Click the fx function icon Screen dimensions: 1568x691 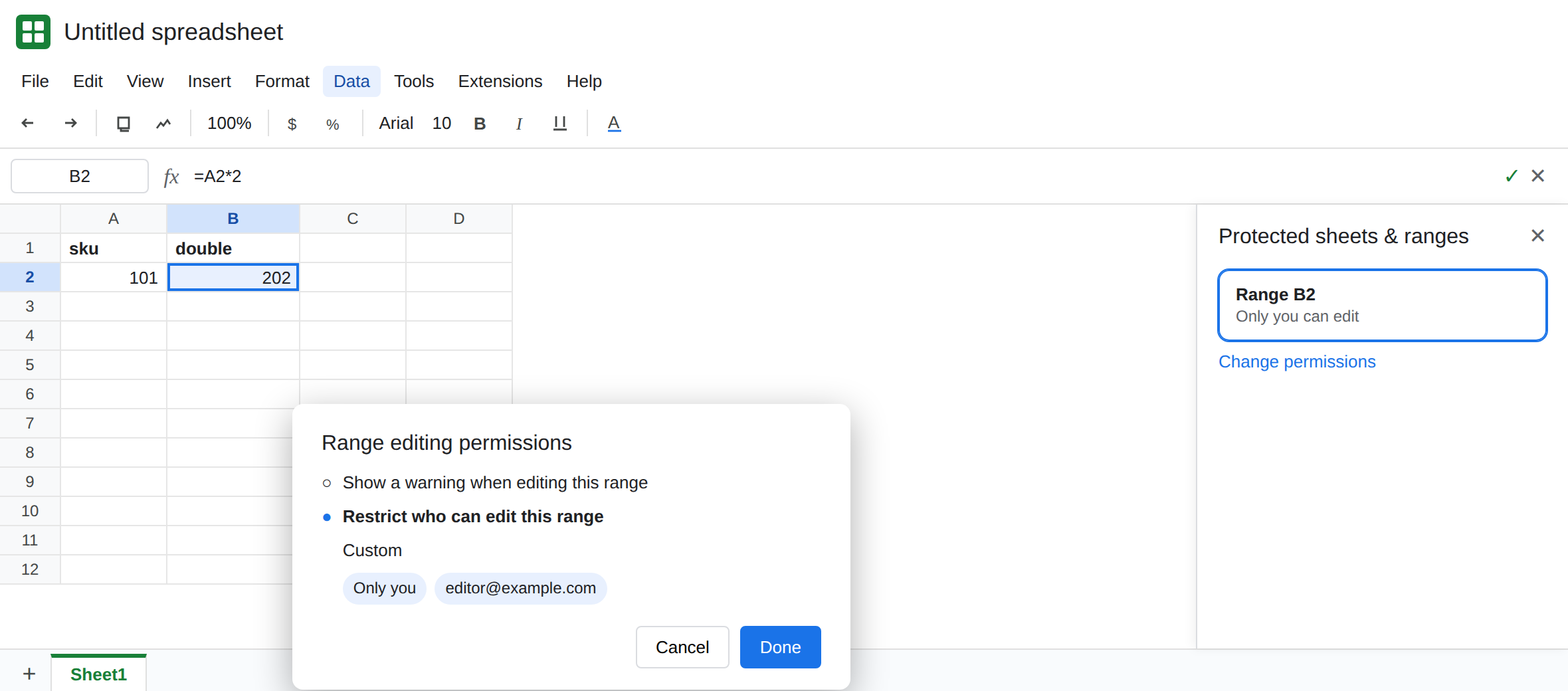[171, 177]
